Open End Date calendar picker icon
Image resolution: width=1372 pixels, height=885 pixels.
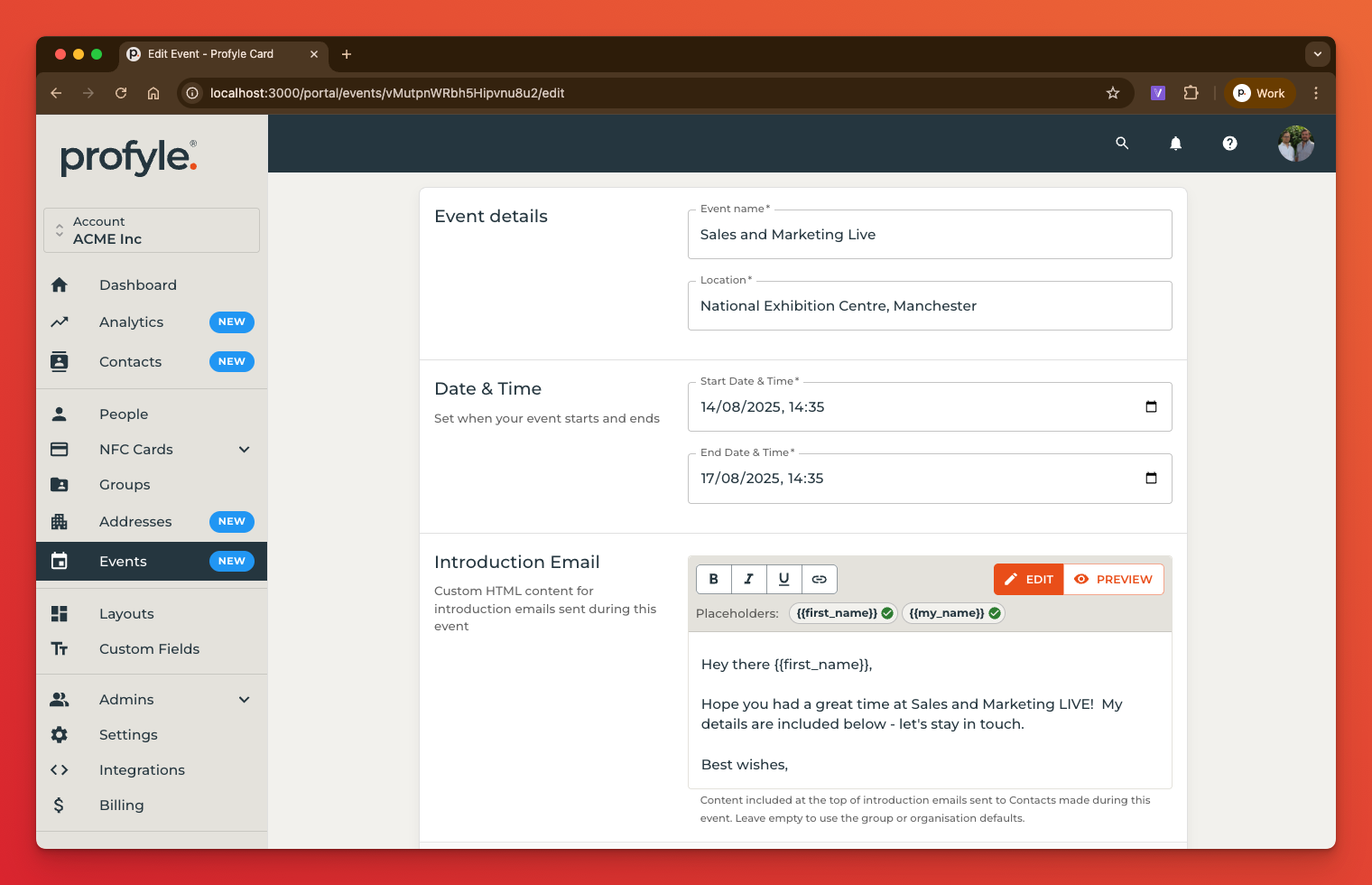pyautogui.click(x=1151, y=478)
